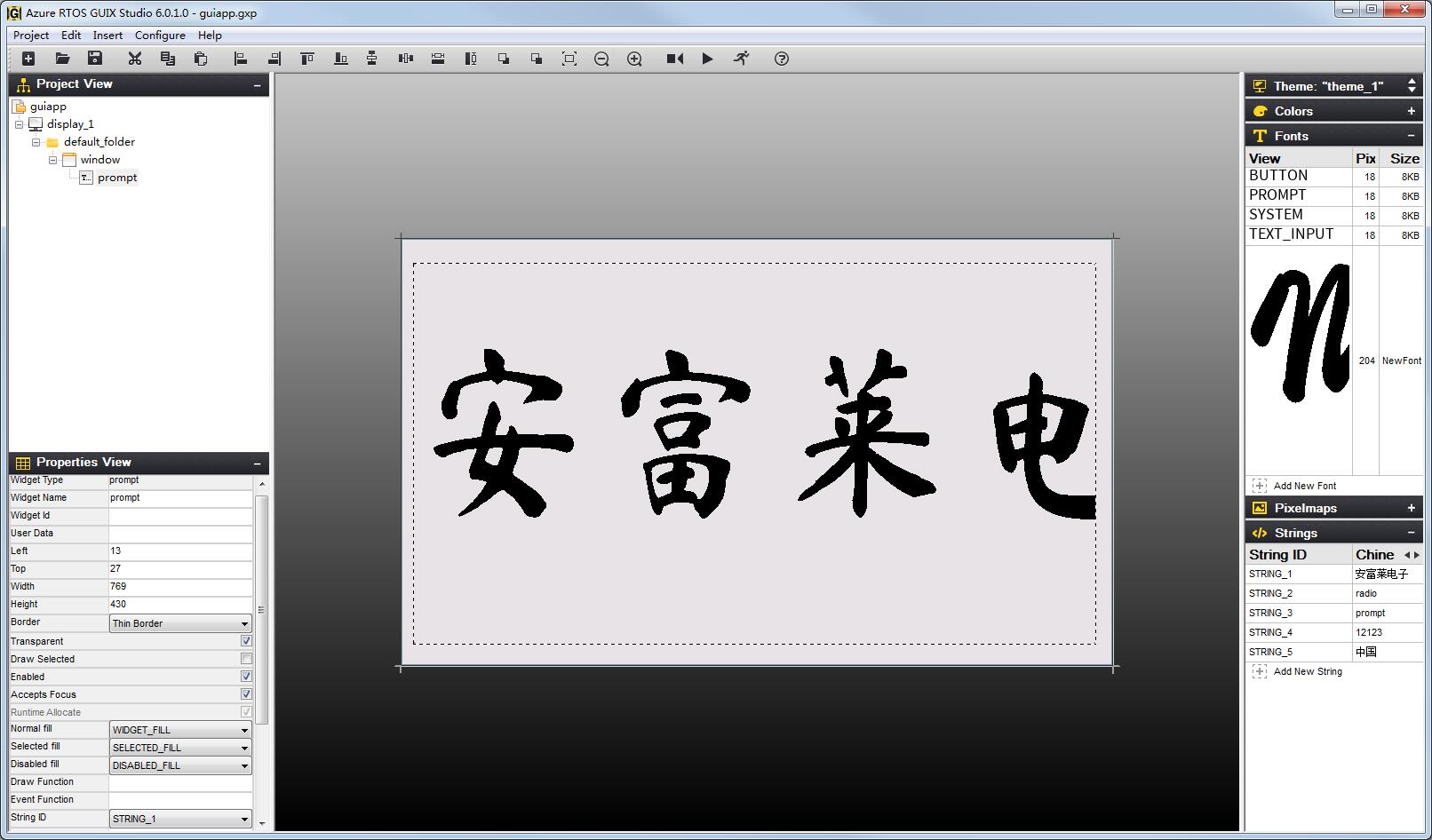Toggle the Enabled checkbox

click(246, 677)
